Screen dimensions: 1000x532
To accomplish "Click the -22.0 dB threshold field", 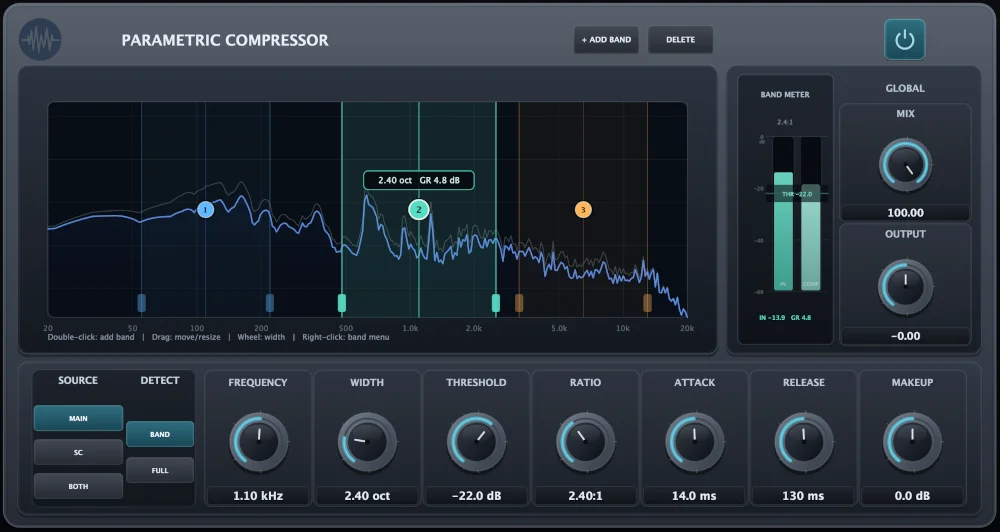I will 476,496.
